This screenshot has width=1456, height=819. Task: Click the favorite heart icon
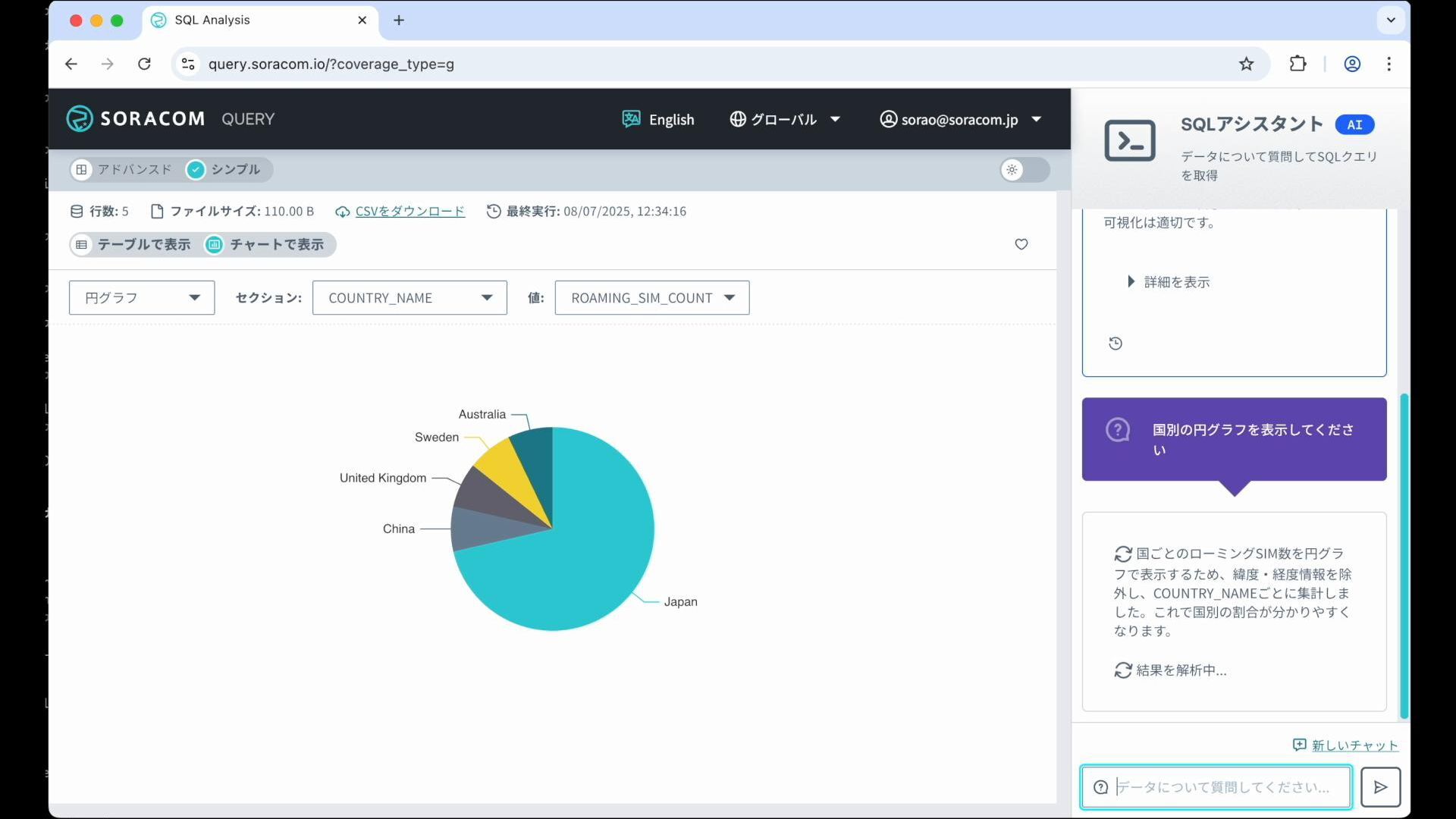1021,244
